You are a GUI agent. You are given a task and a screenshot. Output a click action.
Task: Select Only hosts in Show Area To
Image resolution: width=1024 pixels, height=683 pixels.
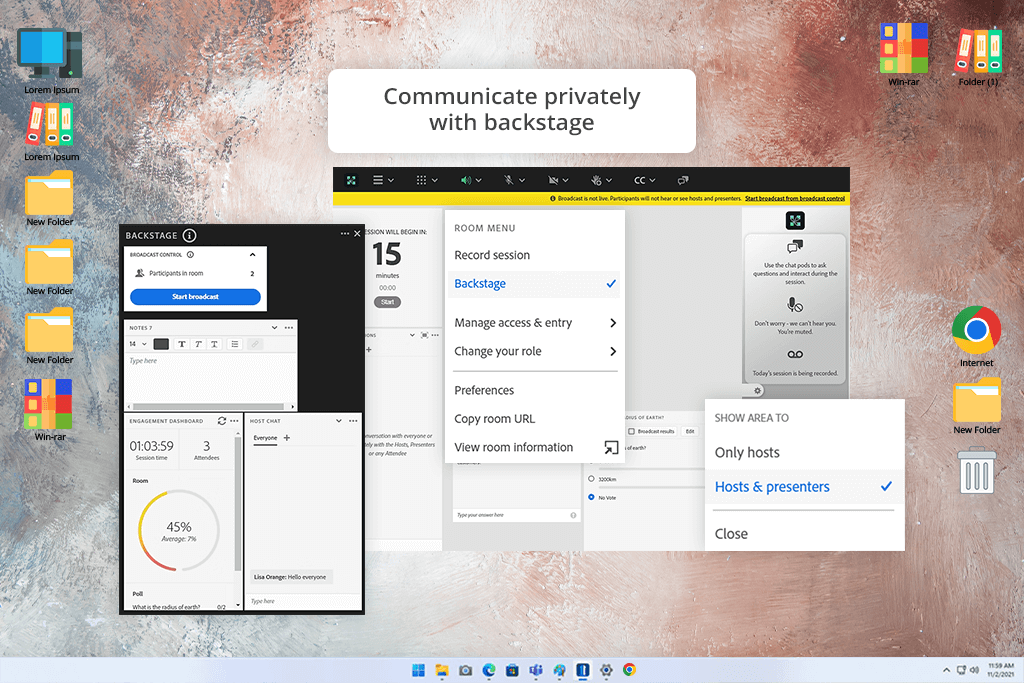747,453
